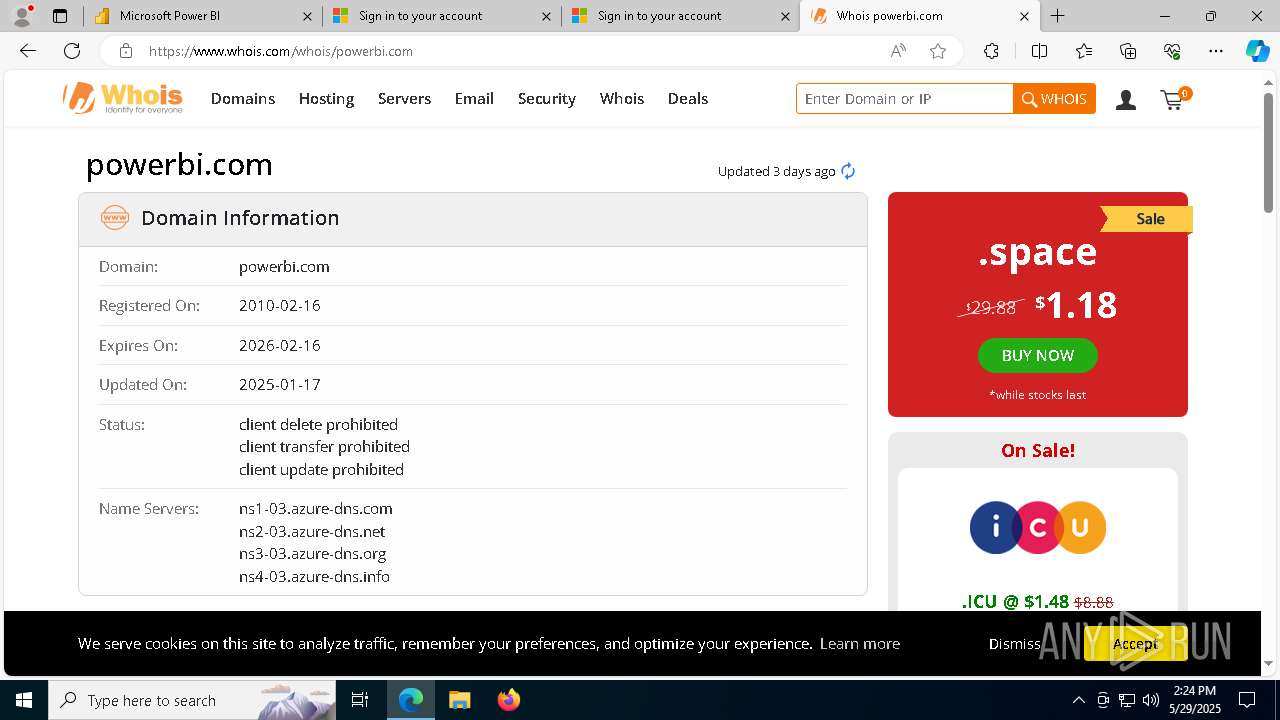1280x720 pixels.
Task: Close the Whois powerbi.com tab
Action: [x=1024, y=16]
